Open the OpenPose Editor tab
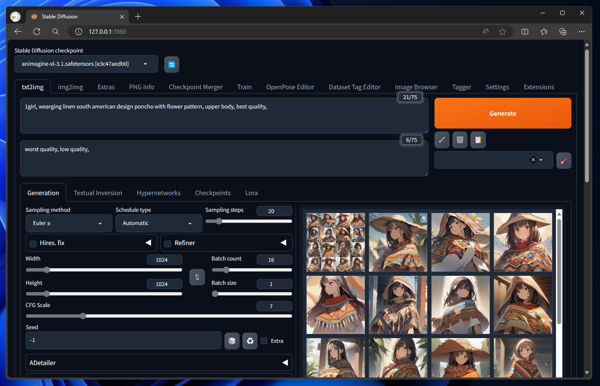Image resolution: width=600 pixels, height=386 pixels. click(x=290, y=87)
